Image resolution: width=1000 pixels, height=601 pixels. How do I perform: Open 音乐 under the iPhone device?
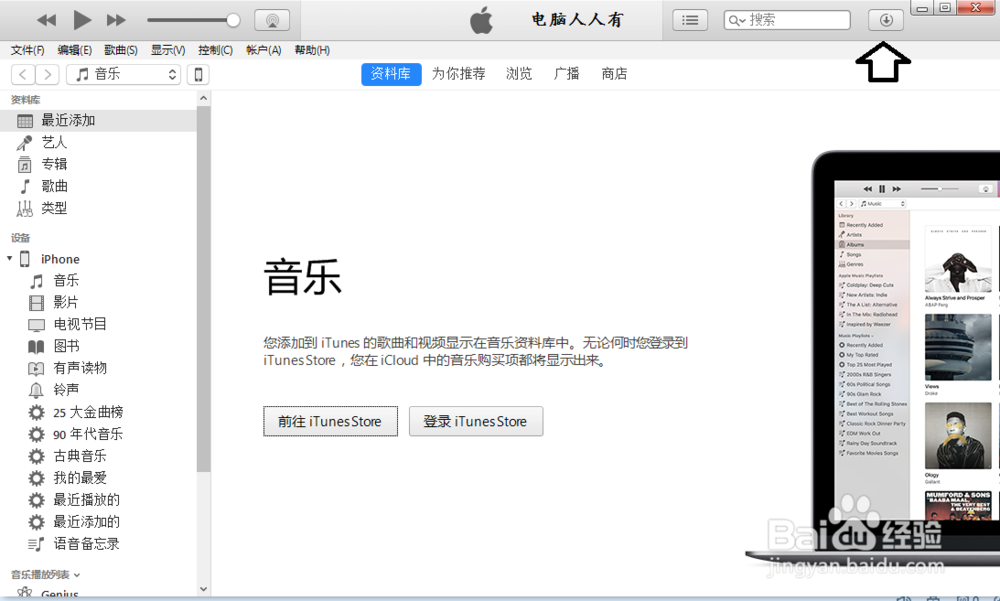[98, 281]
